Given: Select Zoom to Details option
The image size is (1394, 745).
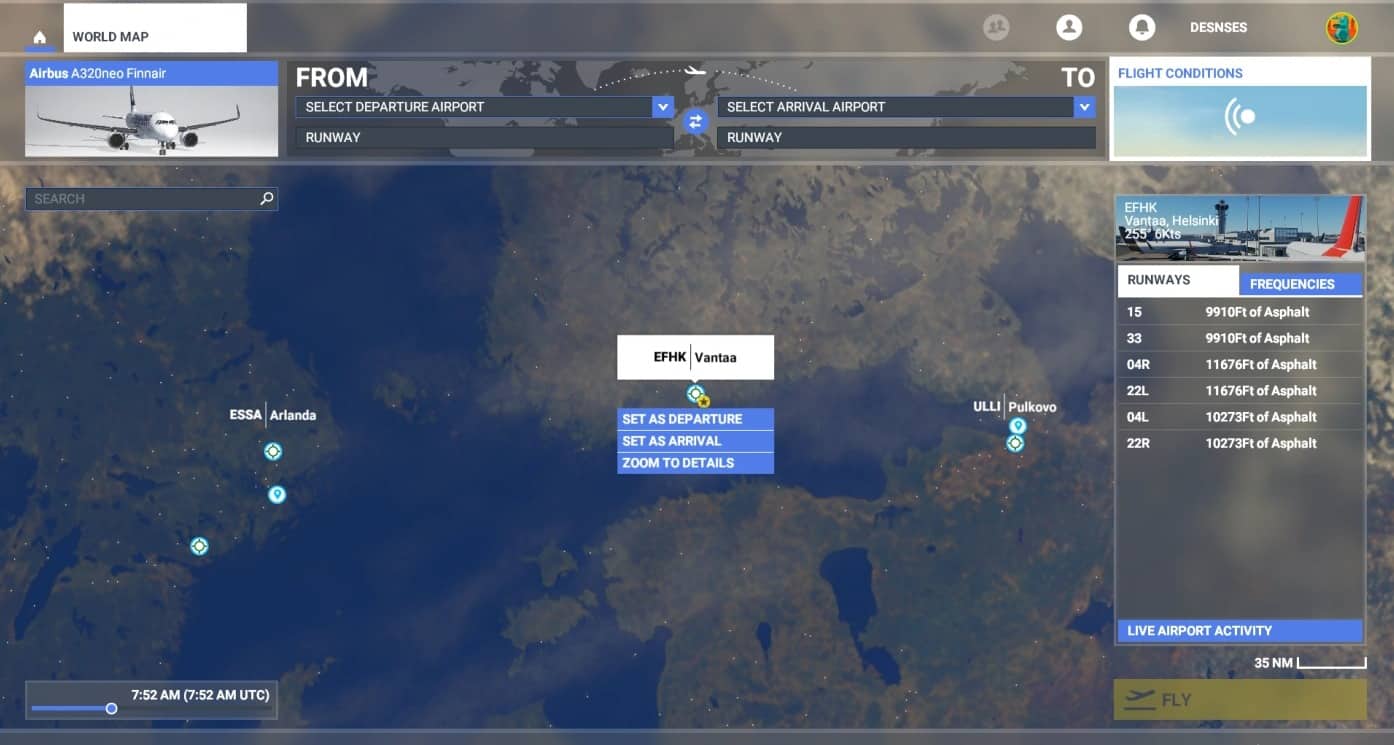Looking at the screenshot, I should tap(695, 463).
